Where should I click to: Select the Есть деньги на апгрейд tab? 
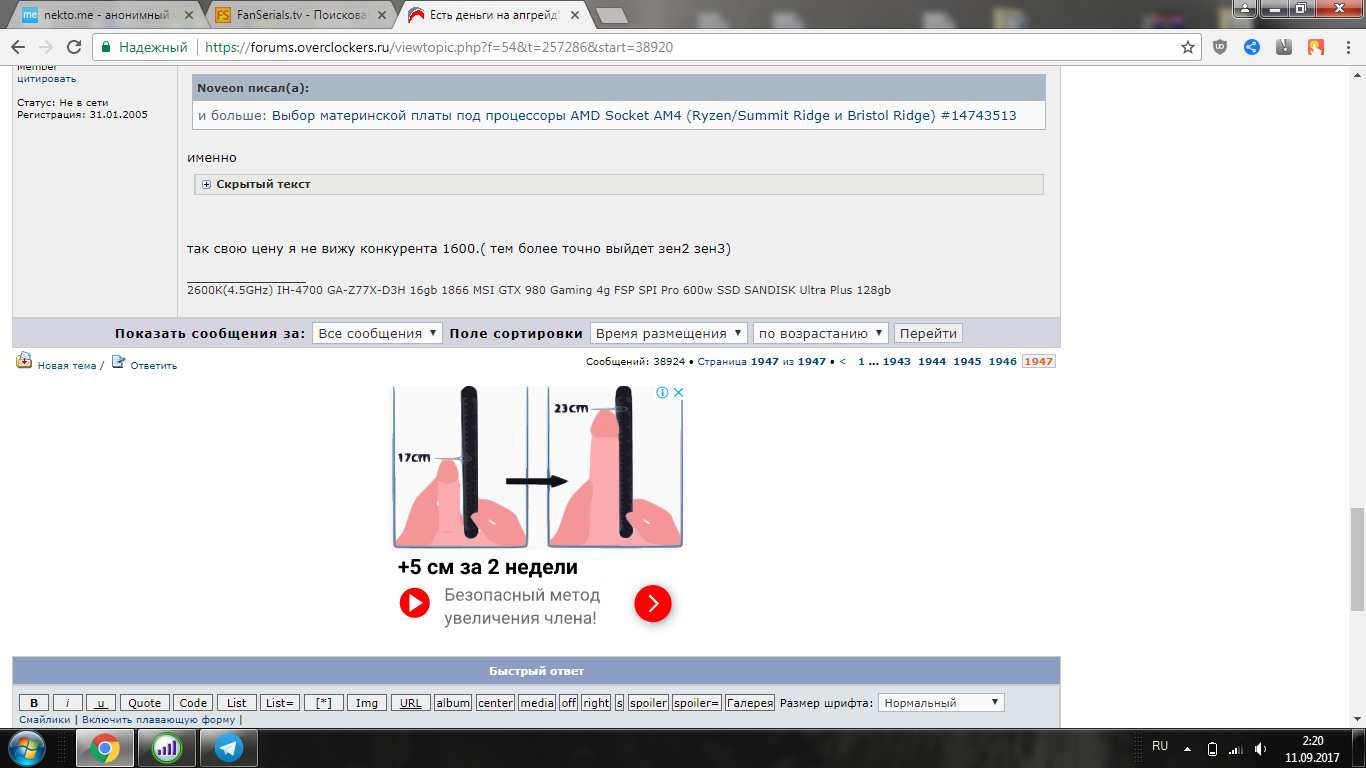click(493, 15)
